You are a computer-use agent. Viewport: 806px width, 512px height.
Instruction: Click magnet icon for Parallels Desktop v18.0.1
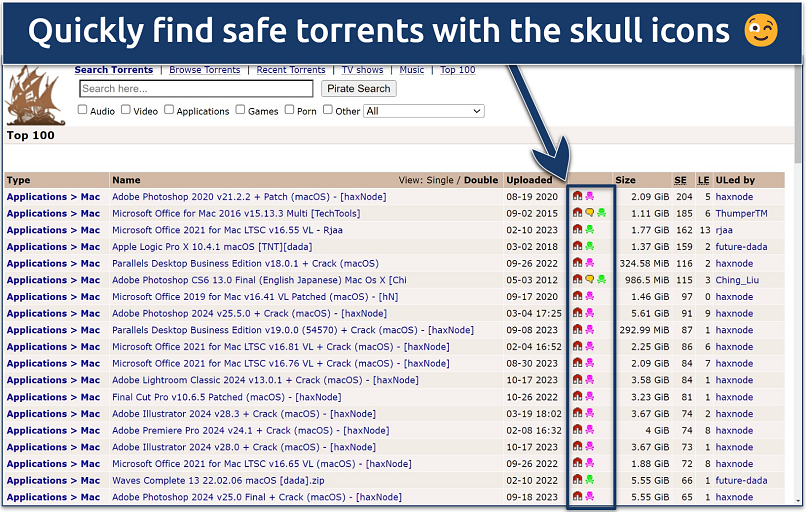(x=577, y=263)
